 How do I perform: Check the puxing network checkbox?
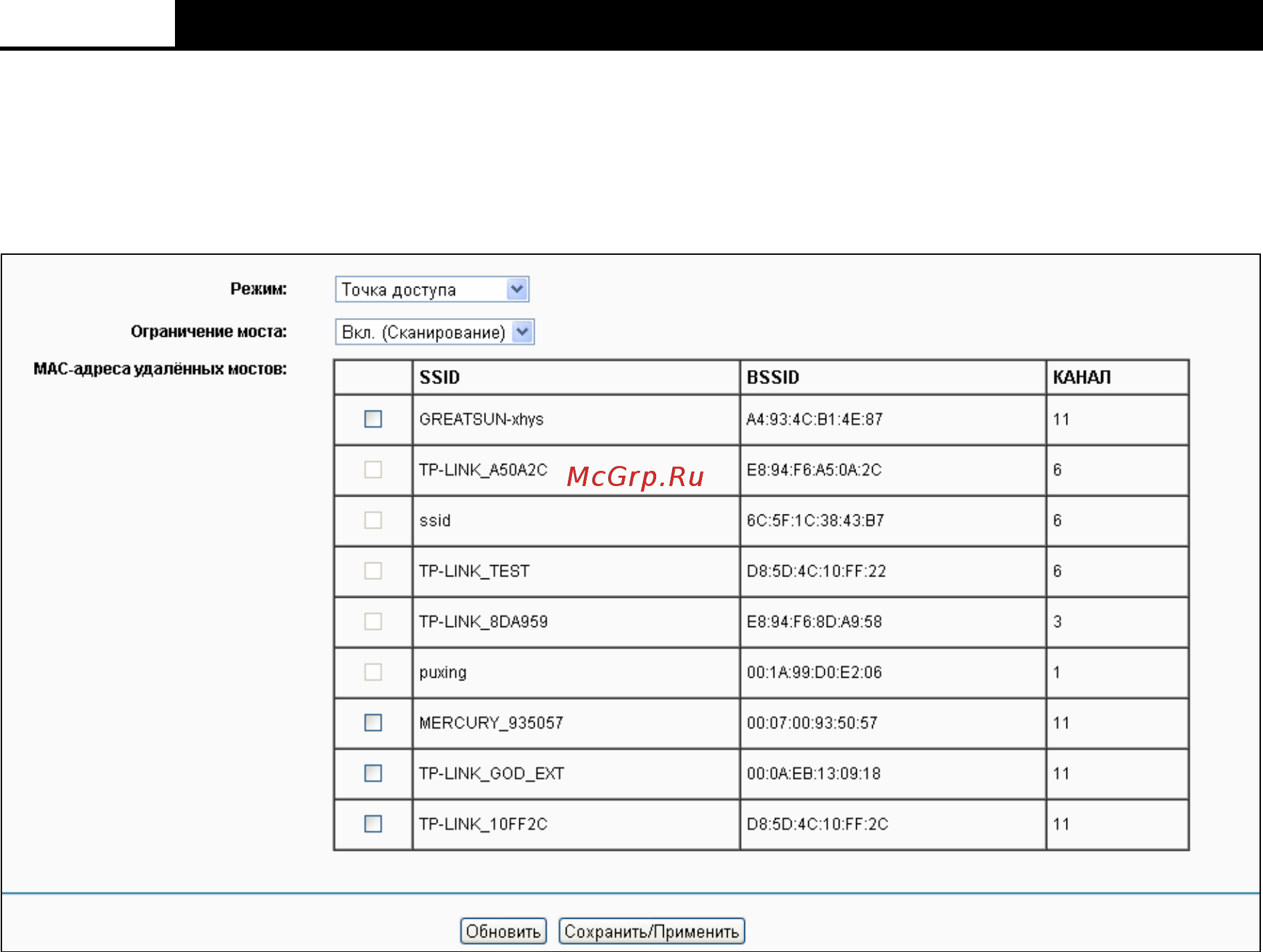(x=373, y=672)
